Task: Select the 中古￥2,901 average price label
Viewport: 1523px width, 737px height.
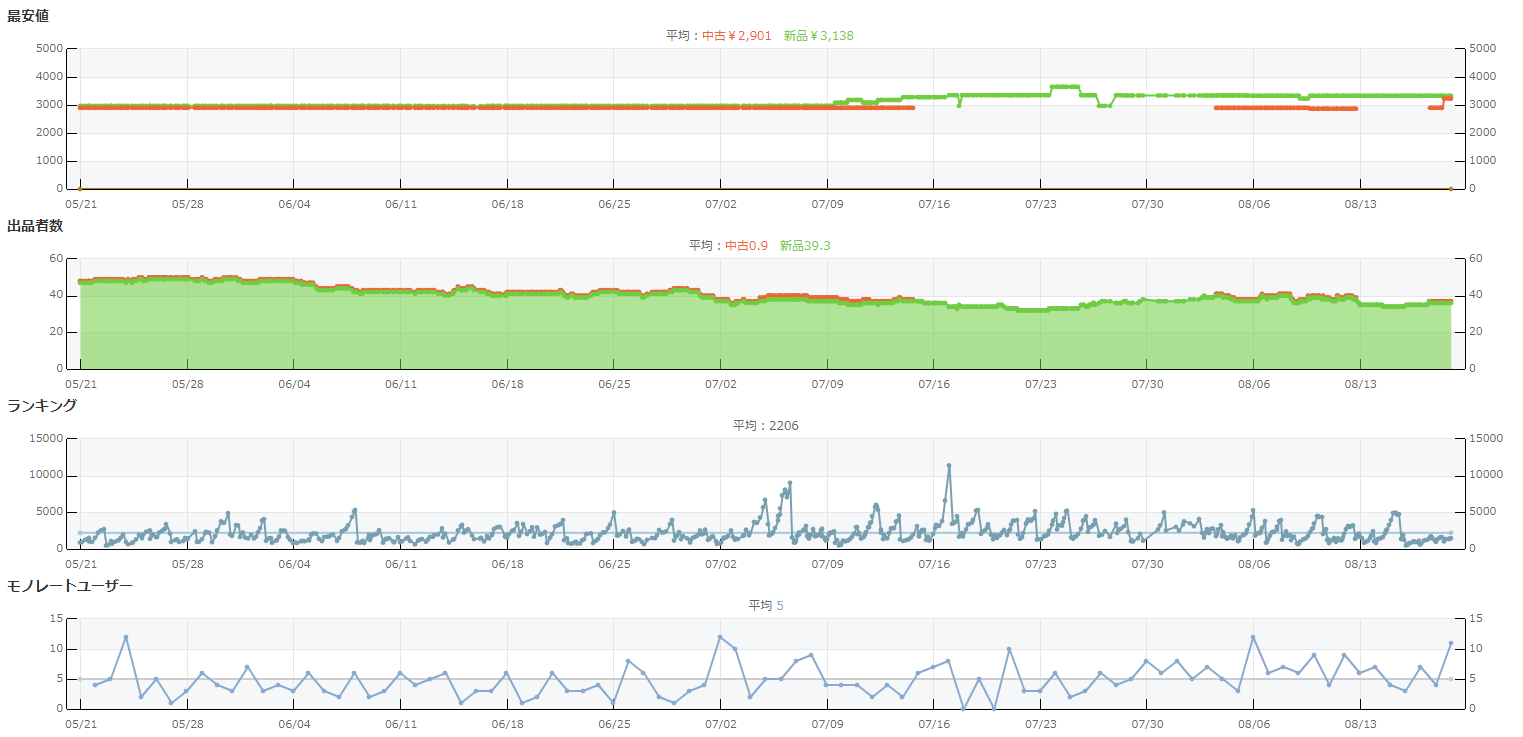Action: (737, 36)
